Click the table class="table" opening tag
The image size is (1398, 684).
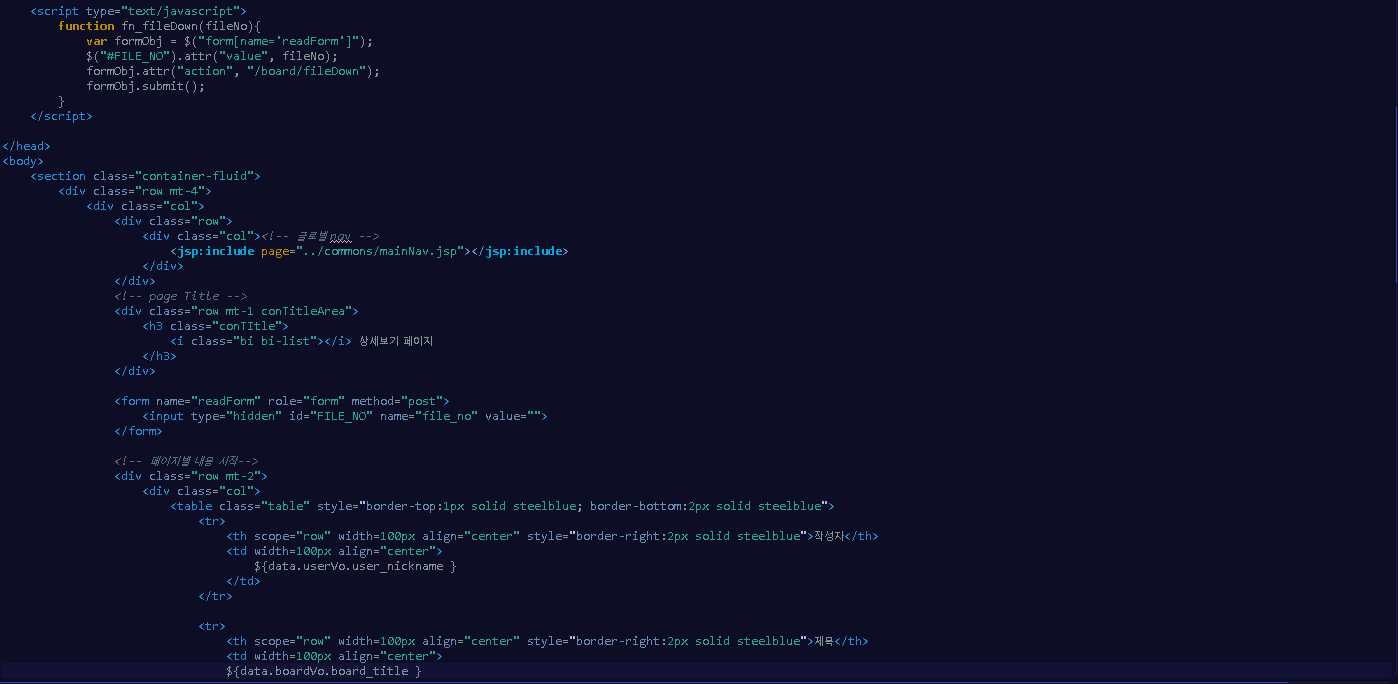click(502, 506)
